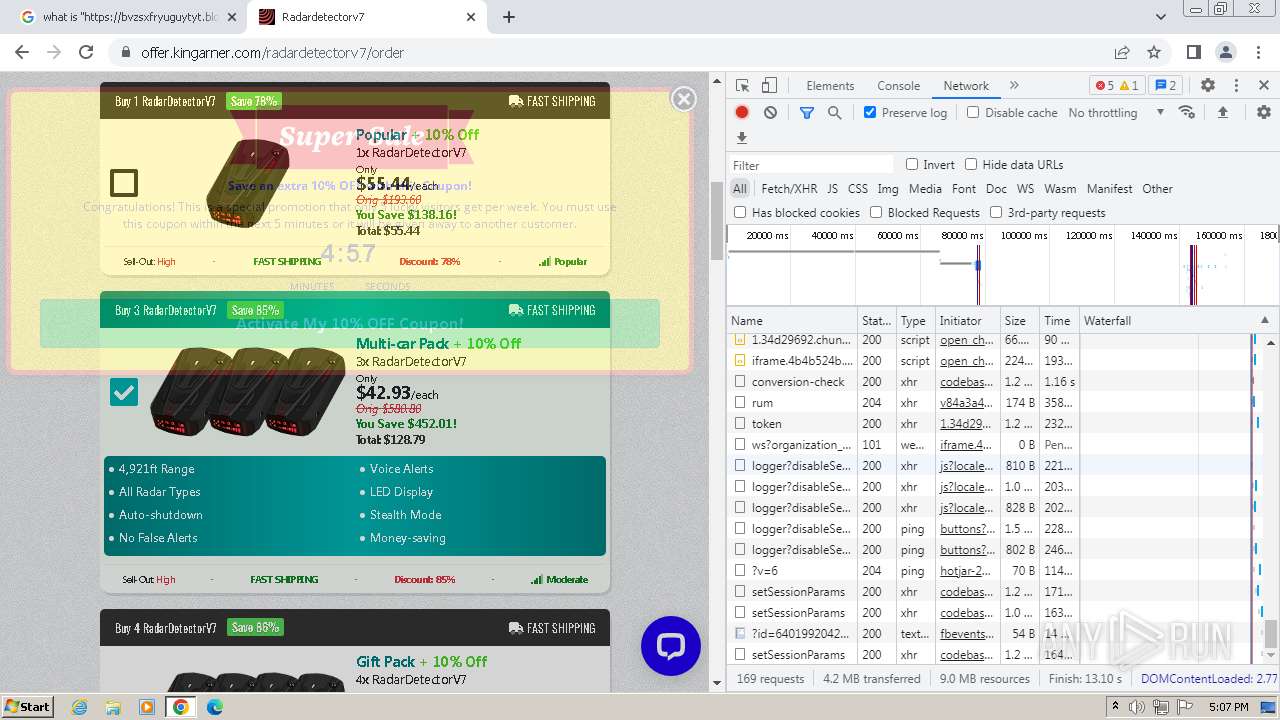Open the No throttling dropdown
1280x720 pixels.
pos(1116,113)
